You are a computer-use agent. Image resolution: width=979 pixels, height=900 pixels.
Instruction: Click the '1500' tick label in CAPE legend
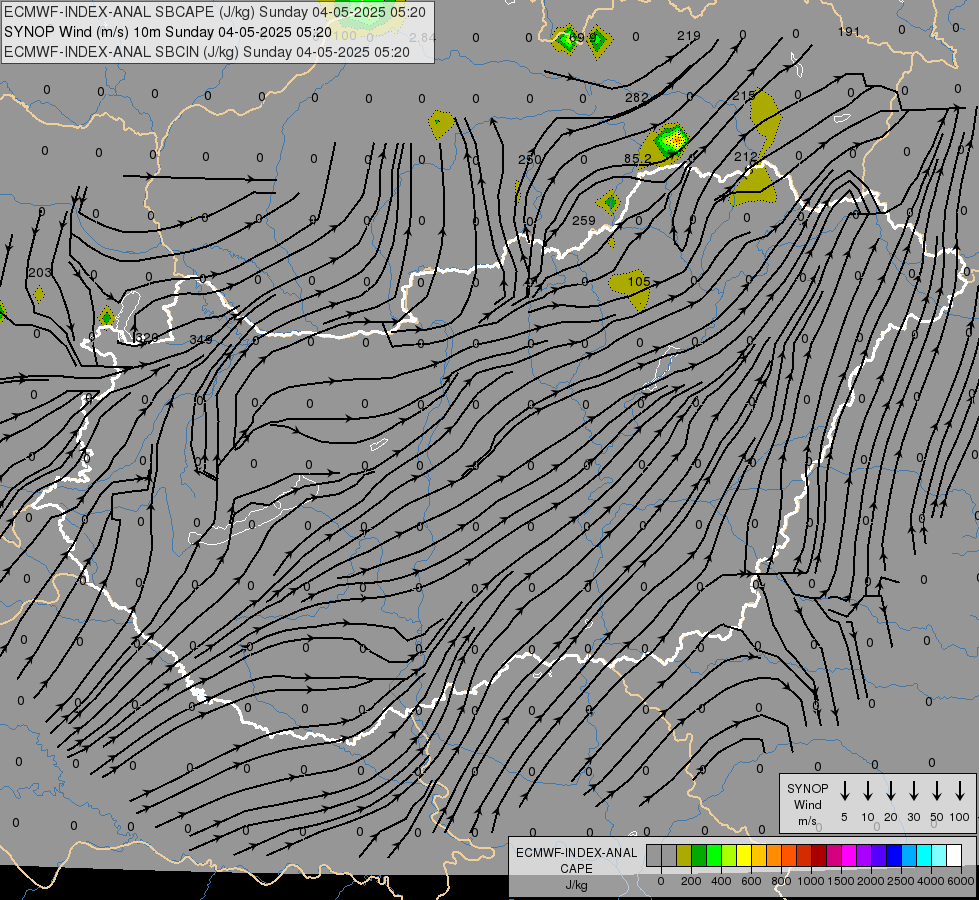click(x=841, y=881)
